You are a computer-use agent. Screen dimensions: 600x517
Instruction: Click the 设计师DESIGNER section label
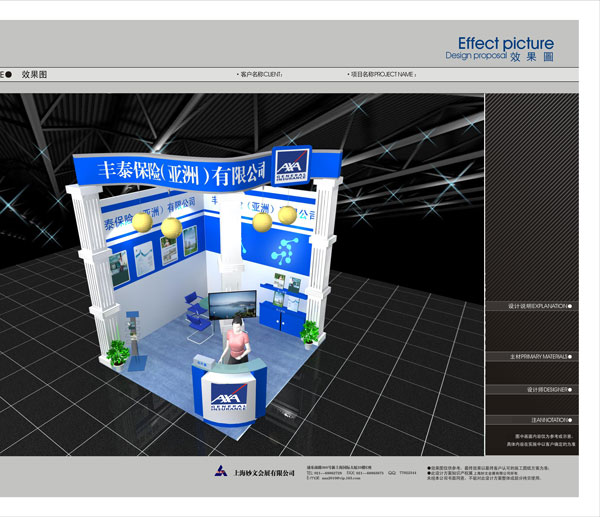(x=549, y=390)
